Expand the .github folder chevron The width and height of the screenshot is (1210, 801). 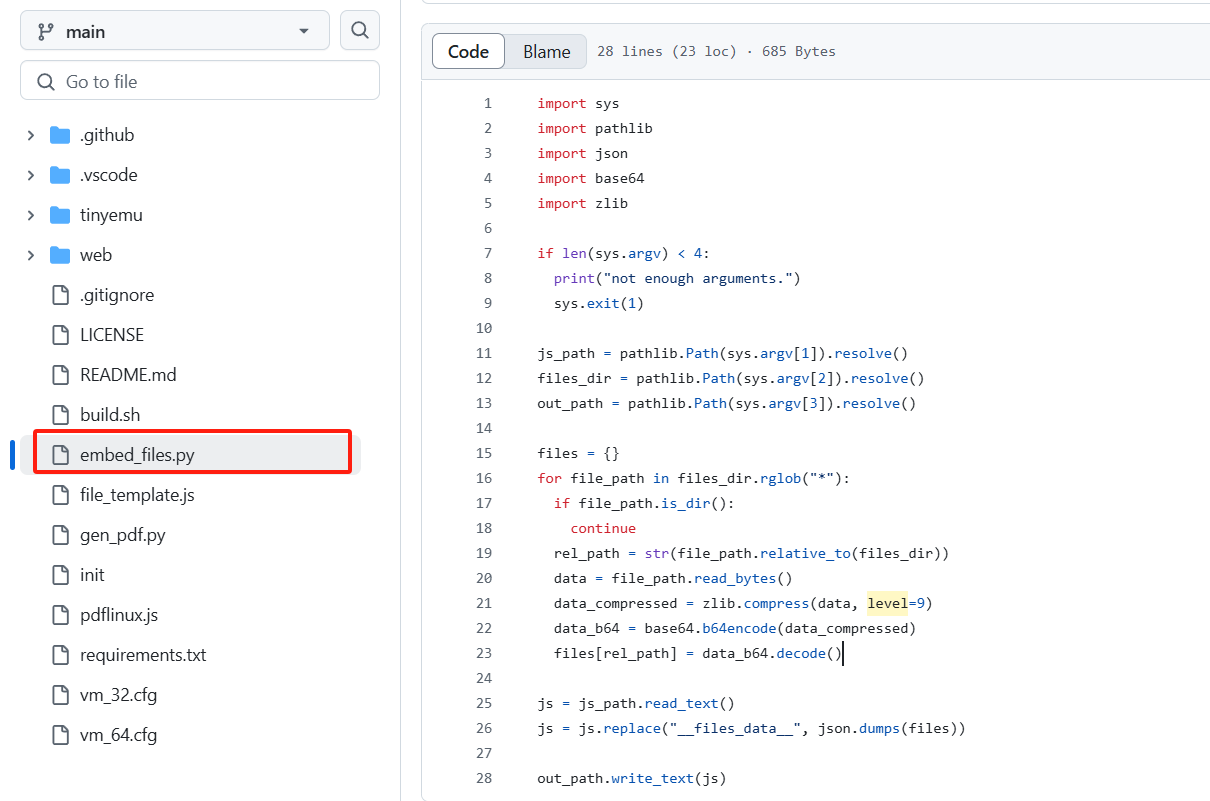pyautogui.click(x=31, y=135)
